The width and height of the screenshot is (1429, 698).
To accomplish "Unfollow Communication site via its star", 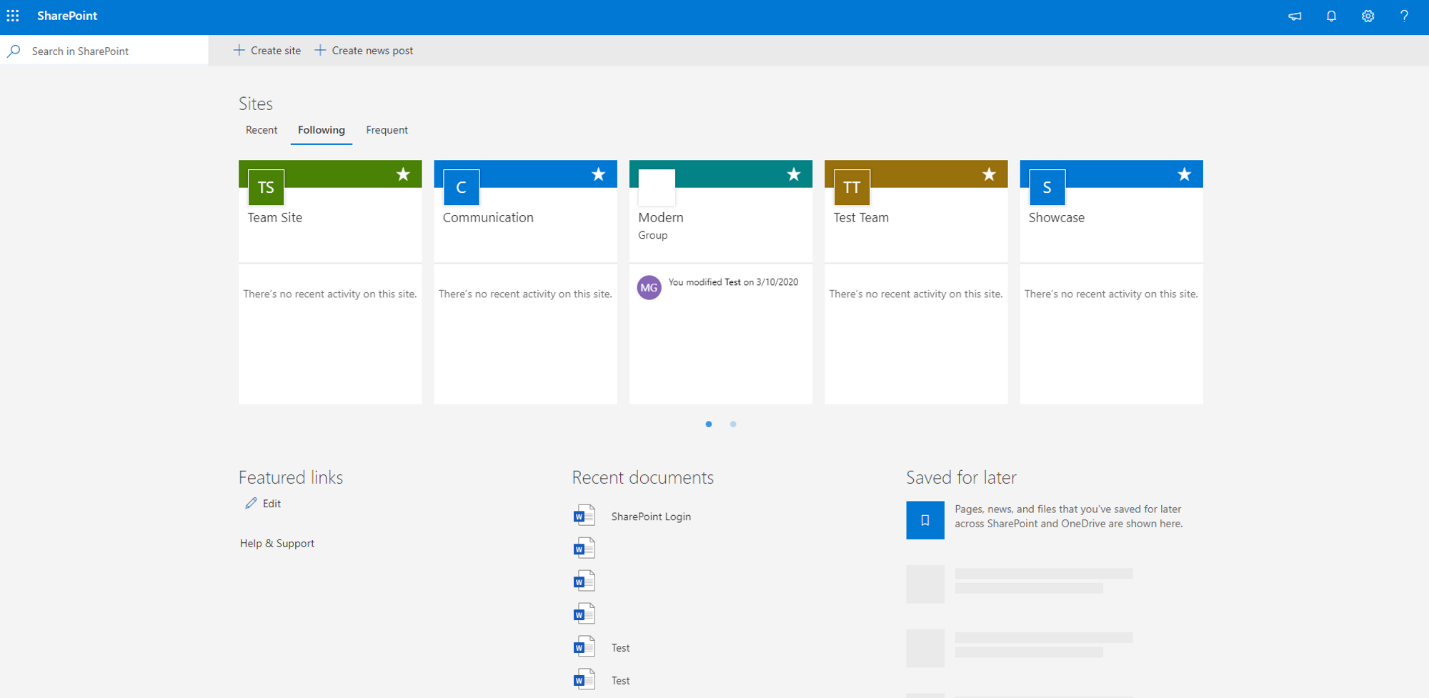I will [x=598, y=174].
